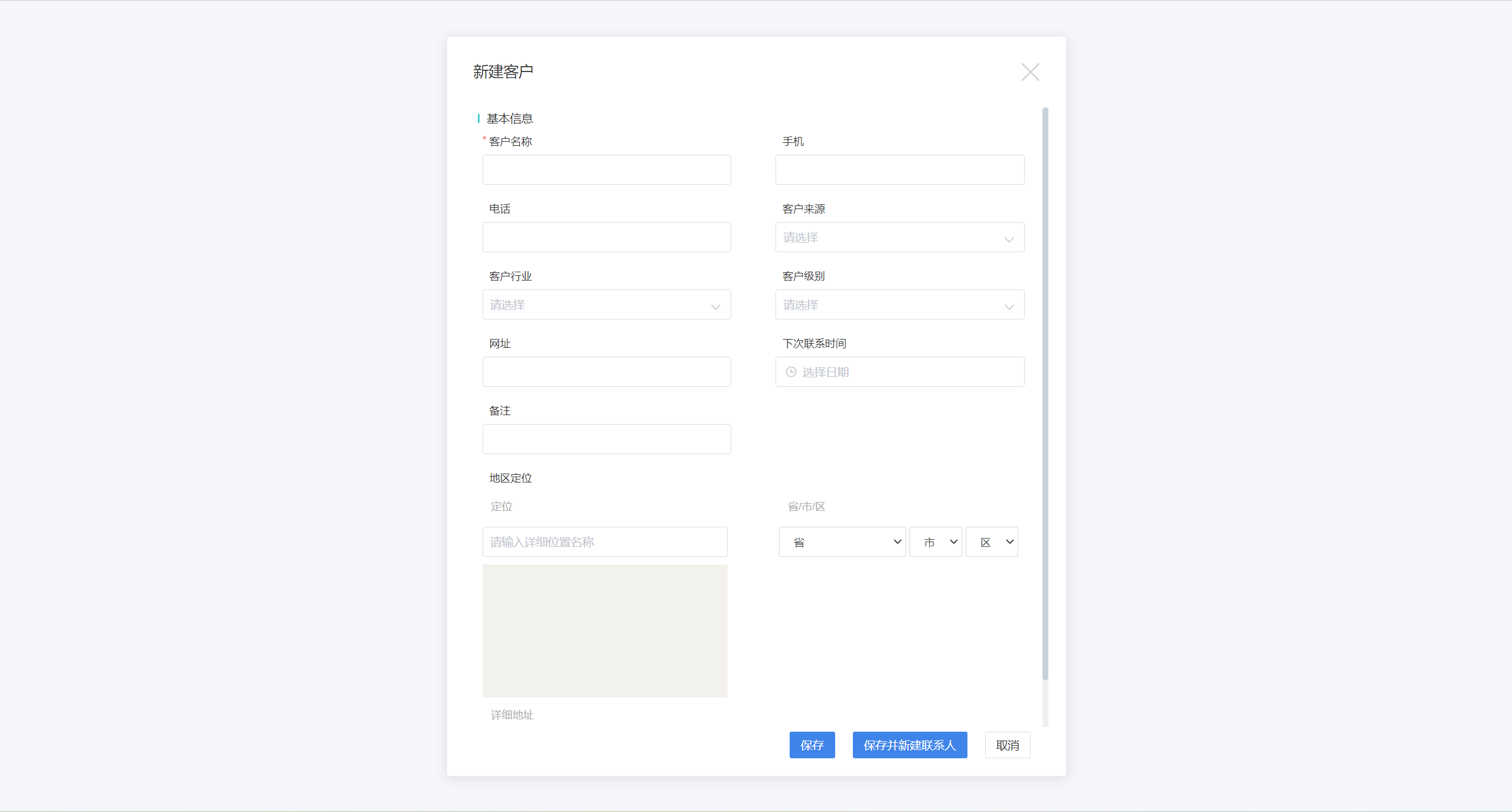Choose a province in the 省 select
Viewport: 1512px width, 812px height.
click(x=842, y=542)
